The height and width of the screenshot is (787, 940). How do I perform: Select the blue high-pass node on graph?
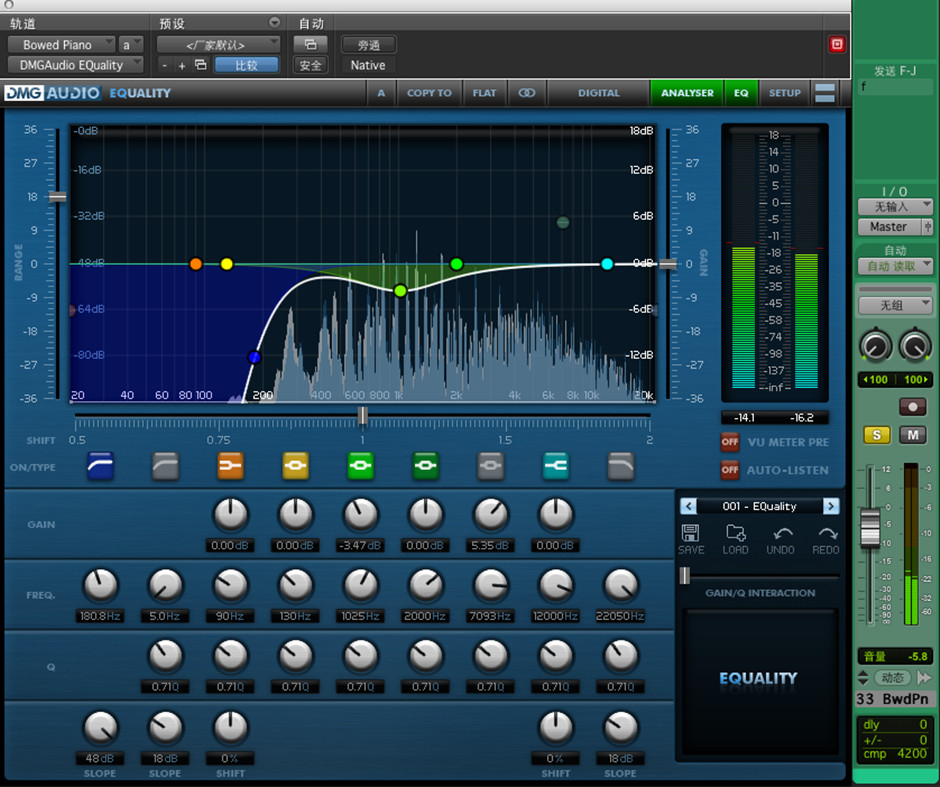pyautogui.click(x=255, y=357)
